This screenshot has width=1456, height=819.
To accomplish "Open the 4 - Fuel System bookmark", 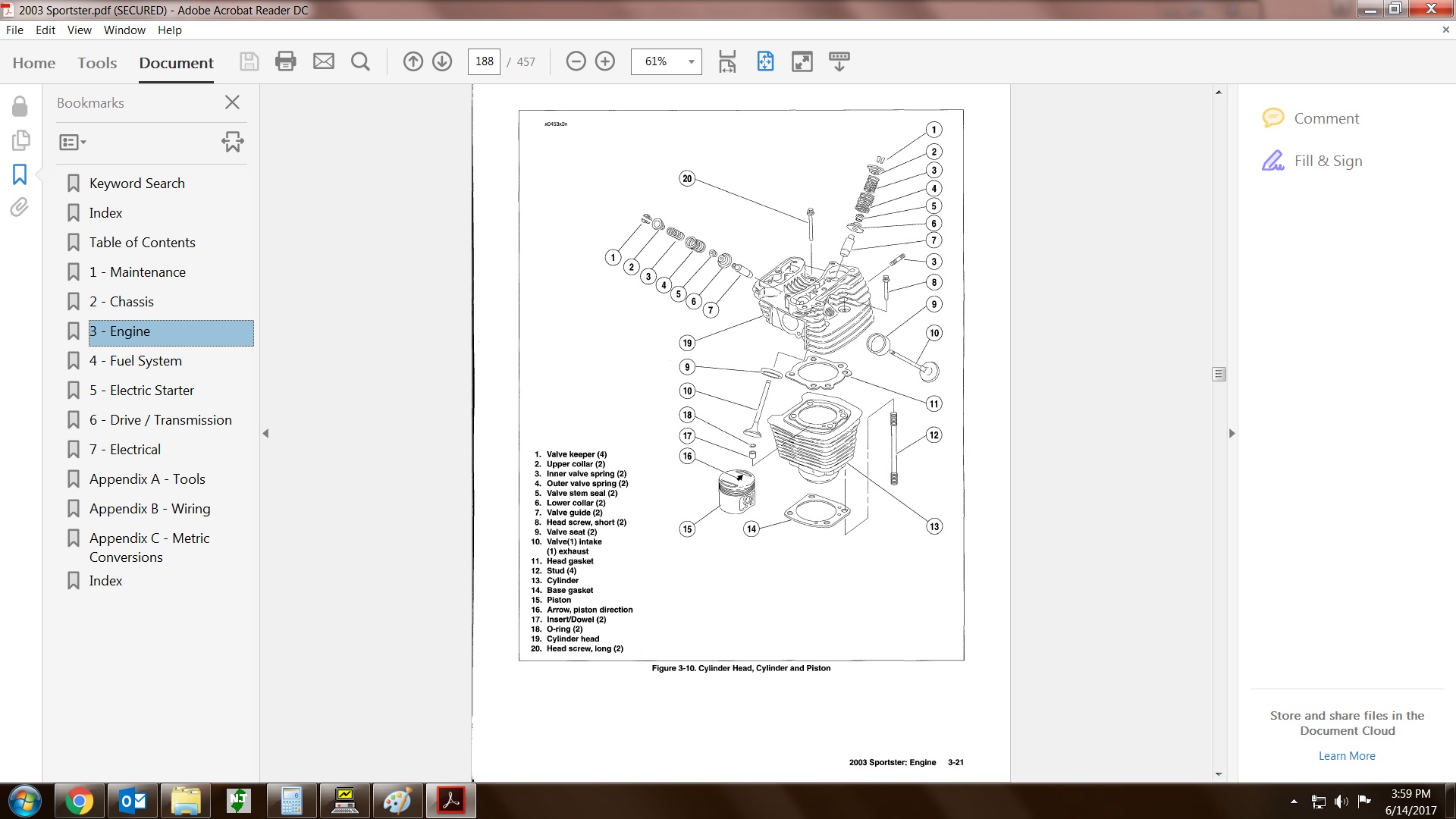I will tap(136, 361).
